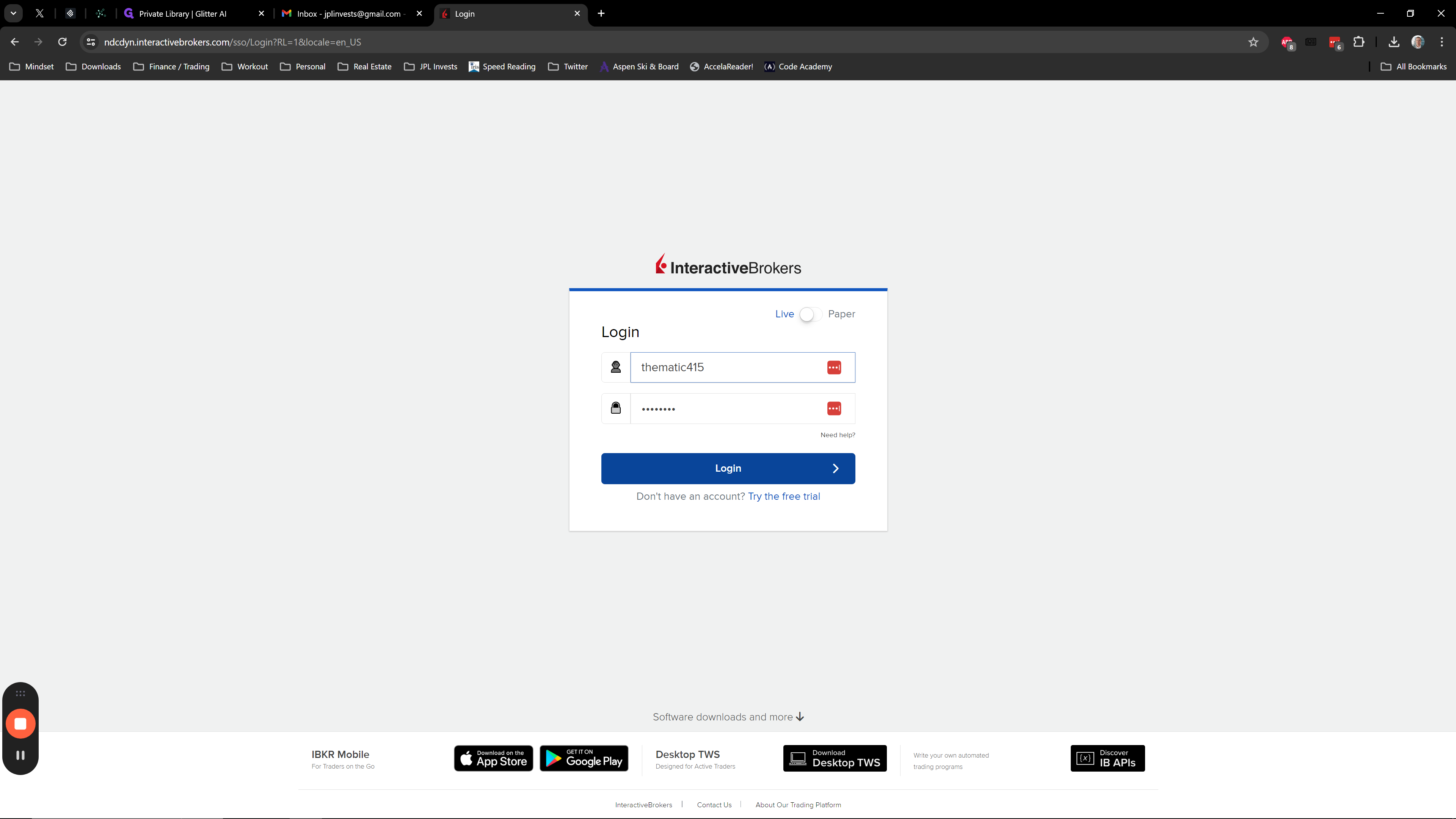Close the Gmail Inbox tab
The image size is (1456, 819).
(419, 14)
